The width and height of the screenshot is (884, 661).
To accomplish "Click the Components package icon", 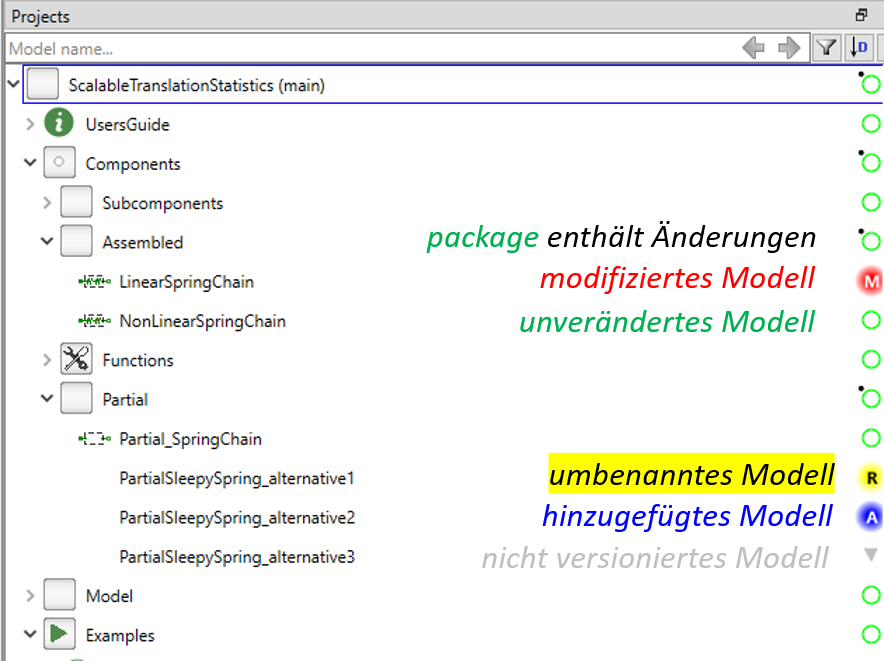I will coord(59,163).
